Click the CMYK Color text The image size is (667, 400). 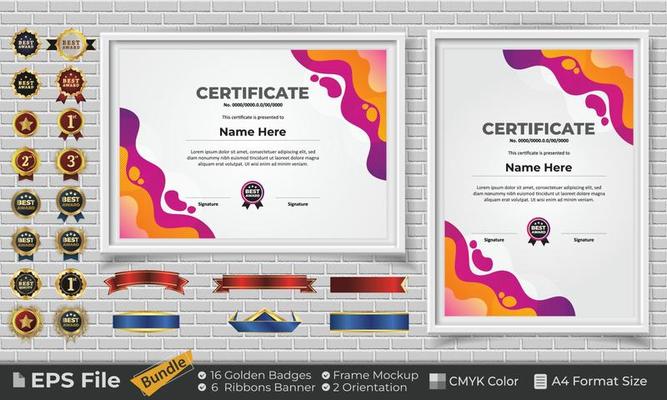[484, 381]
